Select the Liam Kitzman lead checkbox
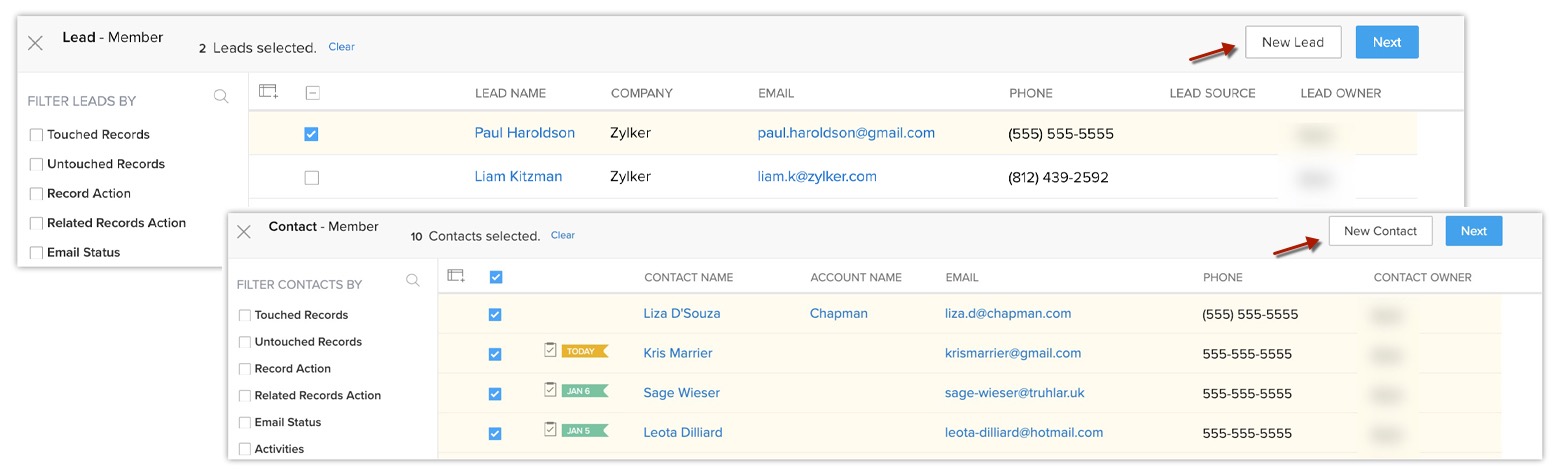Screen dimensions: 1555x472 (311, 178)
